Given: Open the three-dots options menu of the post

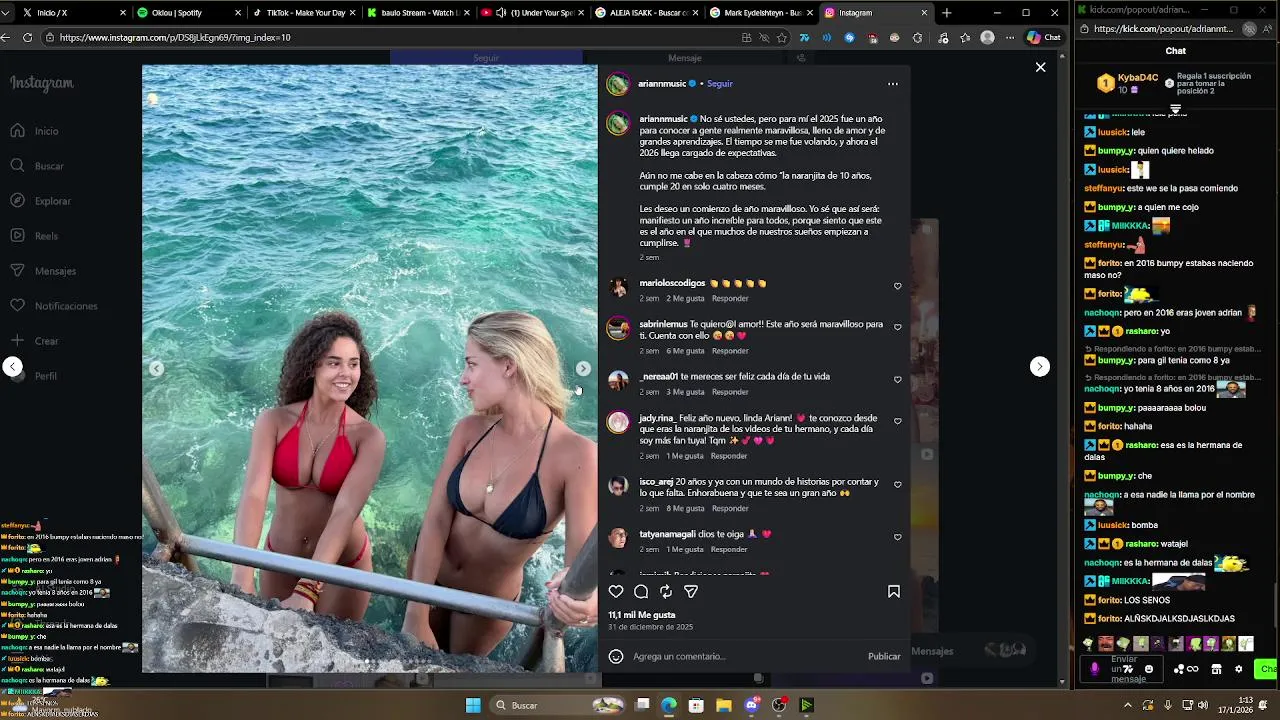Looking at the screenshot, I should click(893, 84).
